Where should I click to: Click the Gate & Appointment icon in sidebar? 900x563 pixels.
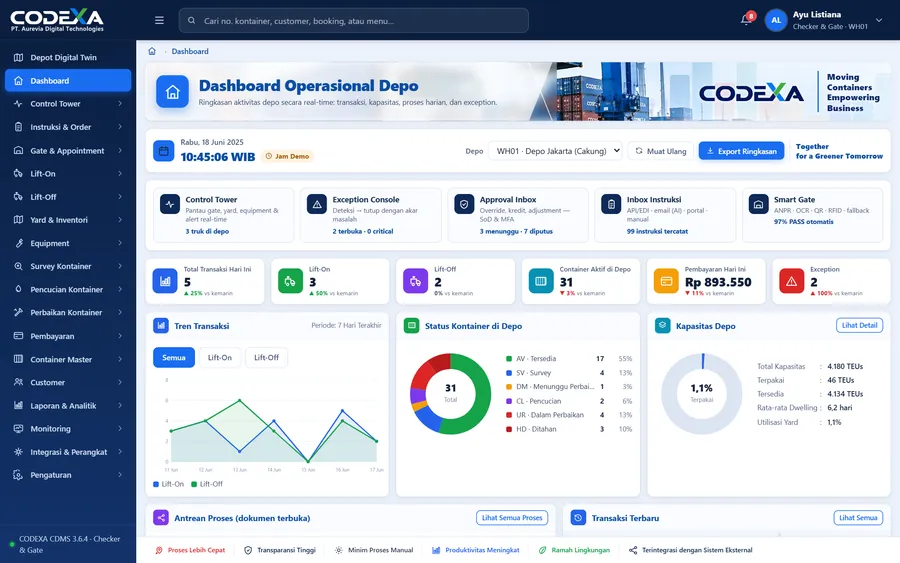(18, 150)
